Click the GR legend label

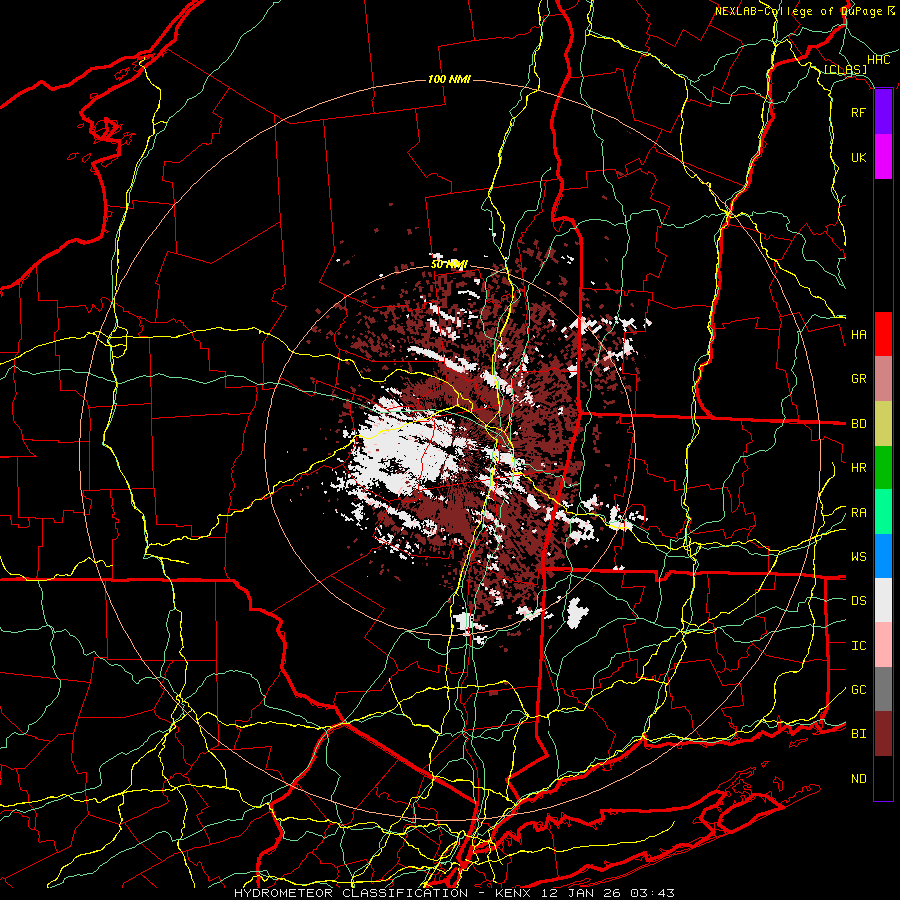click(x=858, y=379)
